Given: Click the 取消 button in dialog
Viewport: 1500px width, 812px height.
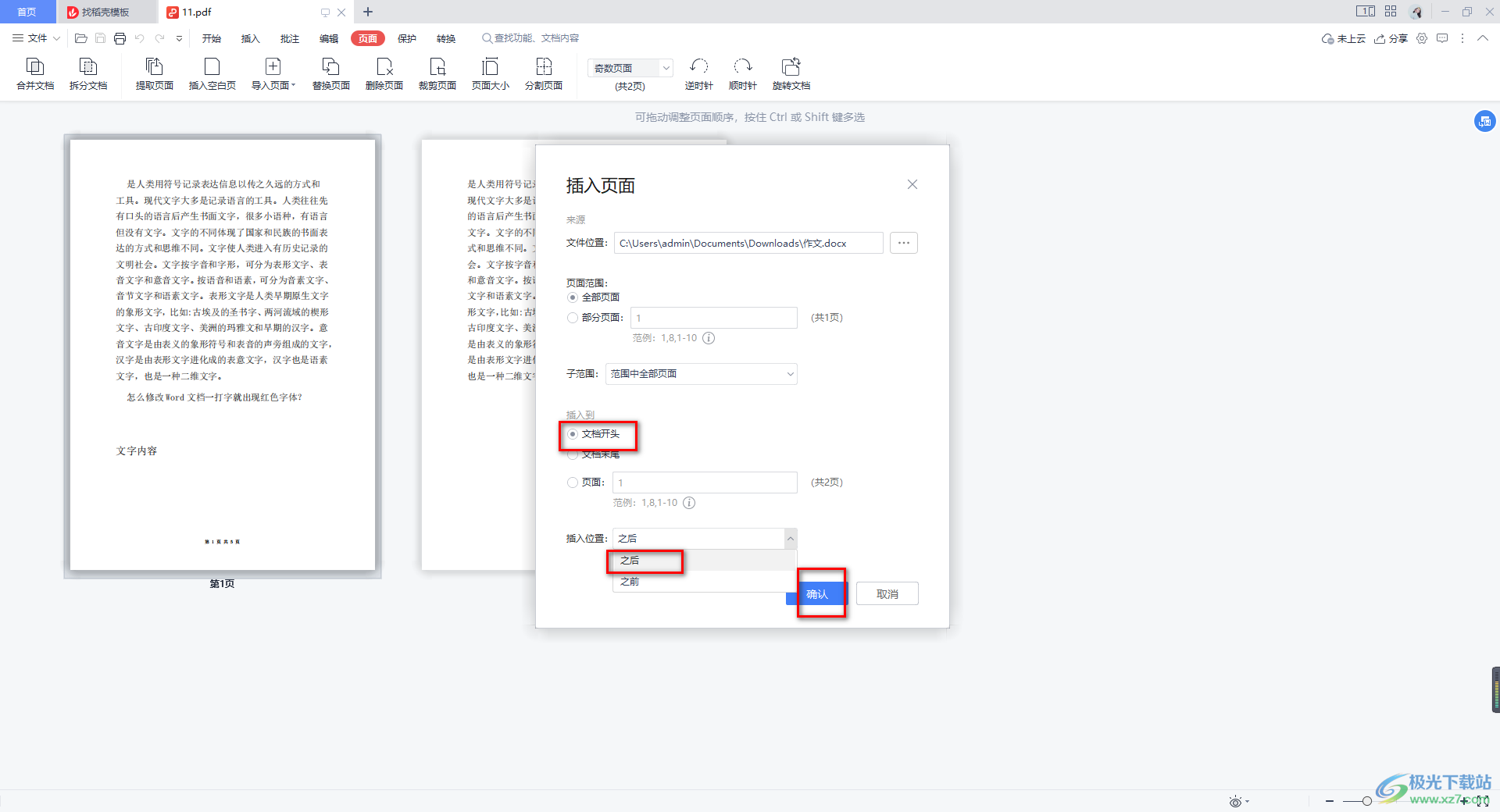Looking at the screenshot, I should coord(887,594).
